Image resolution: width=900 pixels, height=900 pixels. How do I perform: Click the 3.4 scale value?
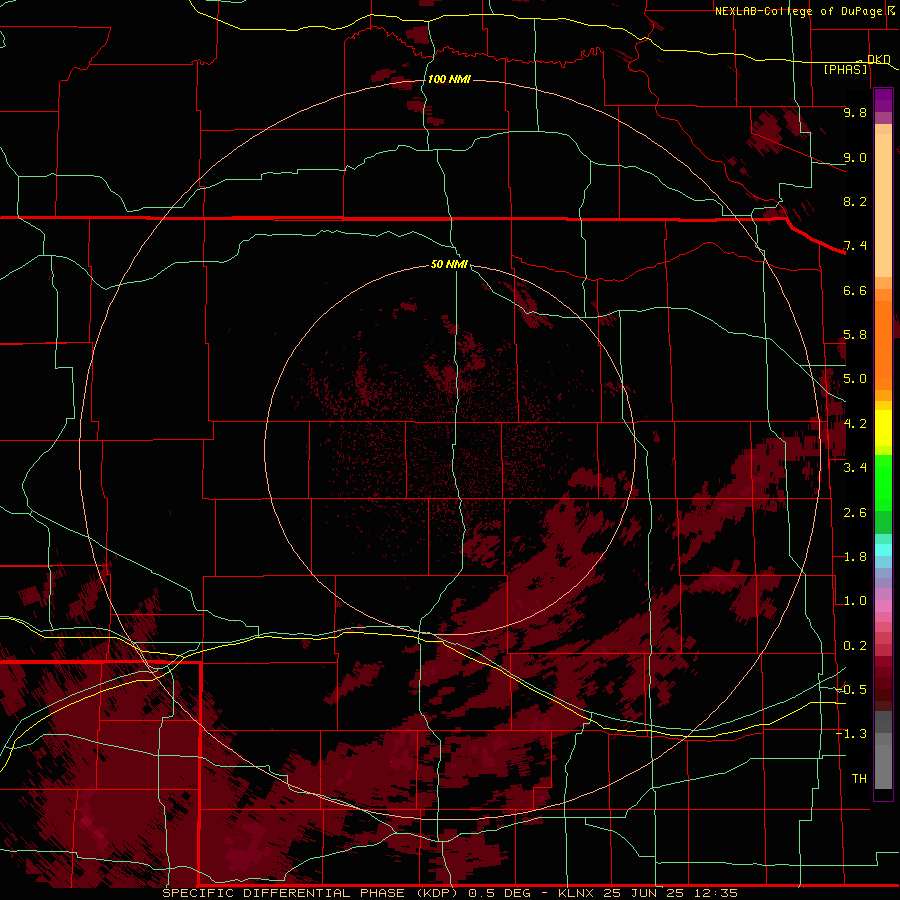tap(855, 468)
